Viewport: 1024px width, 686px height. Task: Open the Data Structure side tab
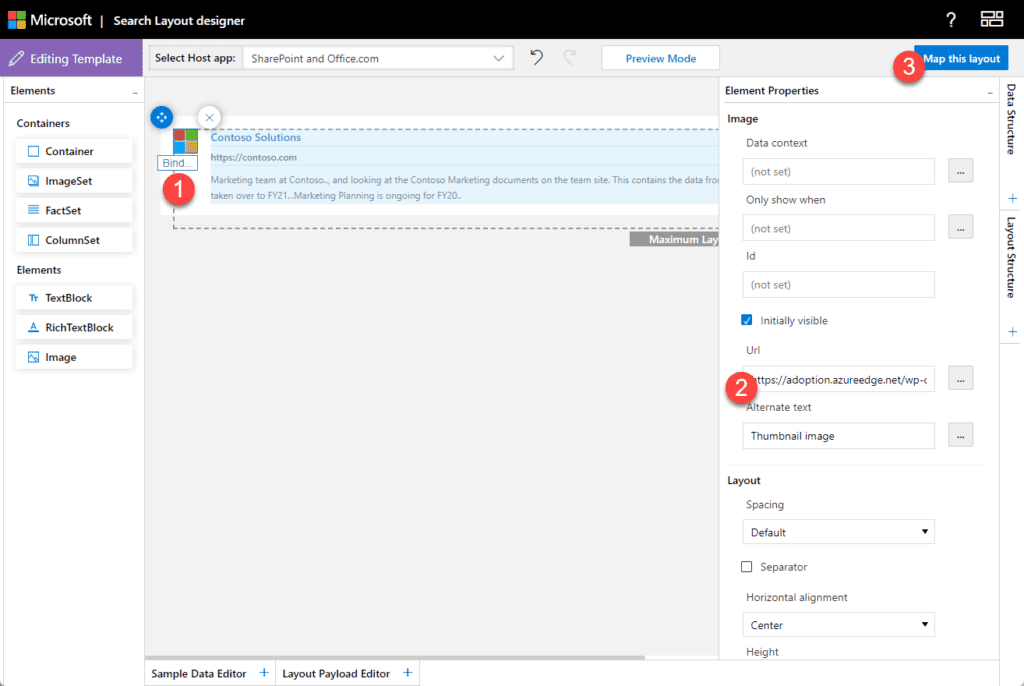pos(1011,119)
